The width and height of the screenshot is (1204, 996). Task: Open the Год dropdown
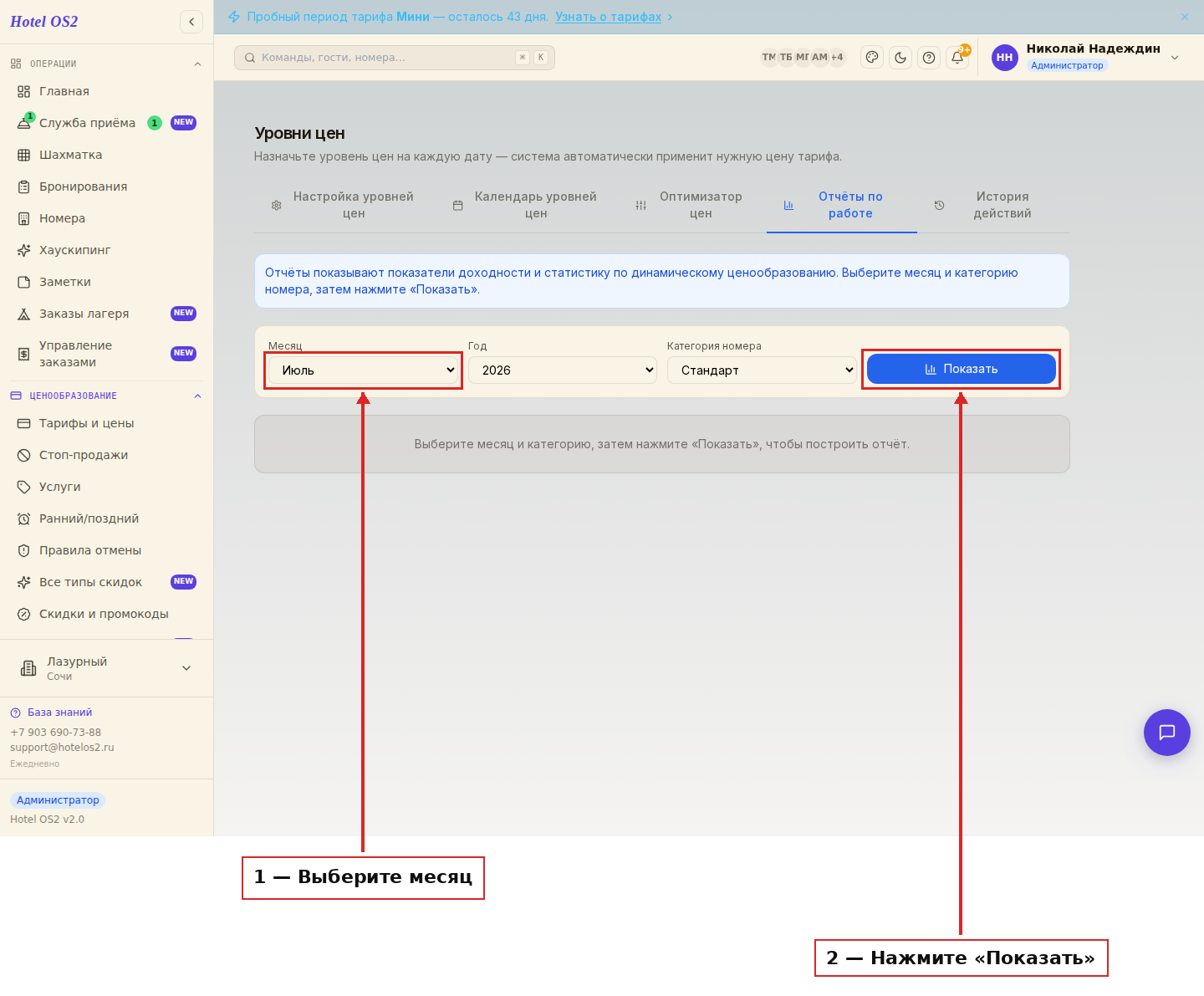[x=563, y=370]
